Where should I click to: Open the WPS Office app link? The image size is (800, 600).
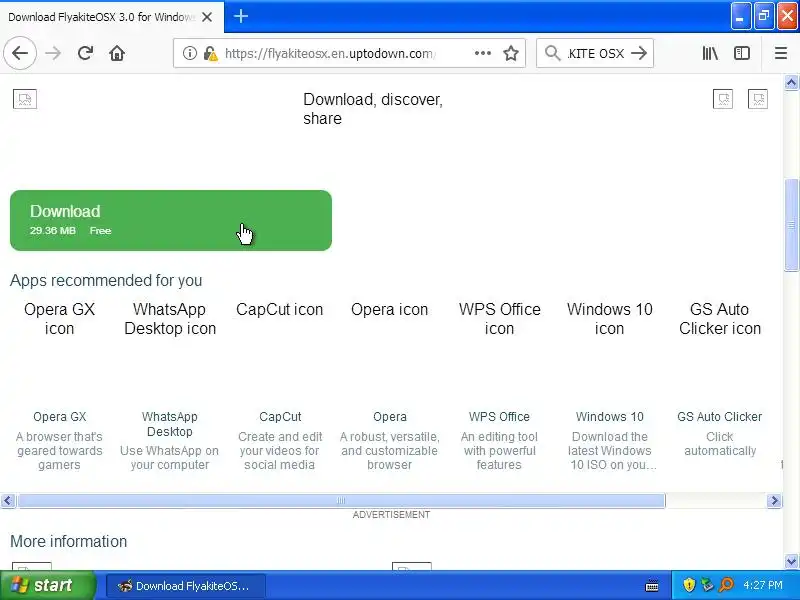[x=499, y=416]
